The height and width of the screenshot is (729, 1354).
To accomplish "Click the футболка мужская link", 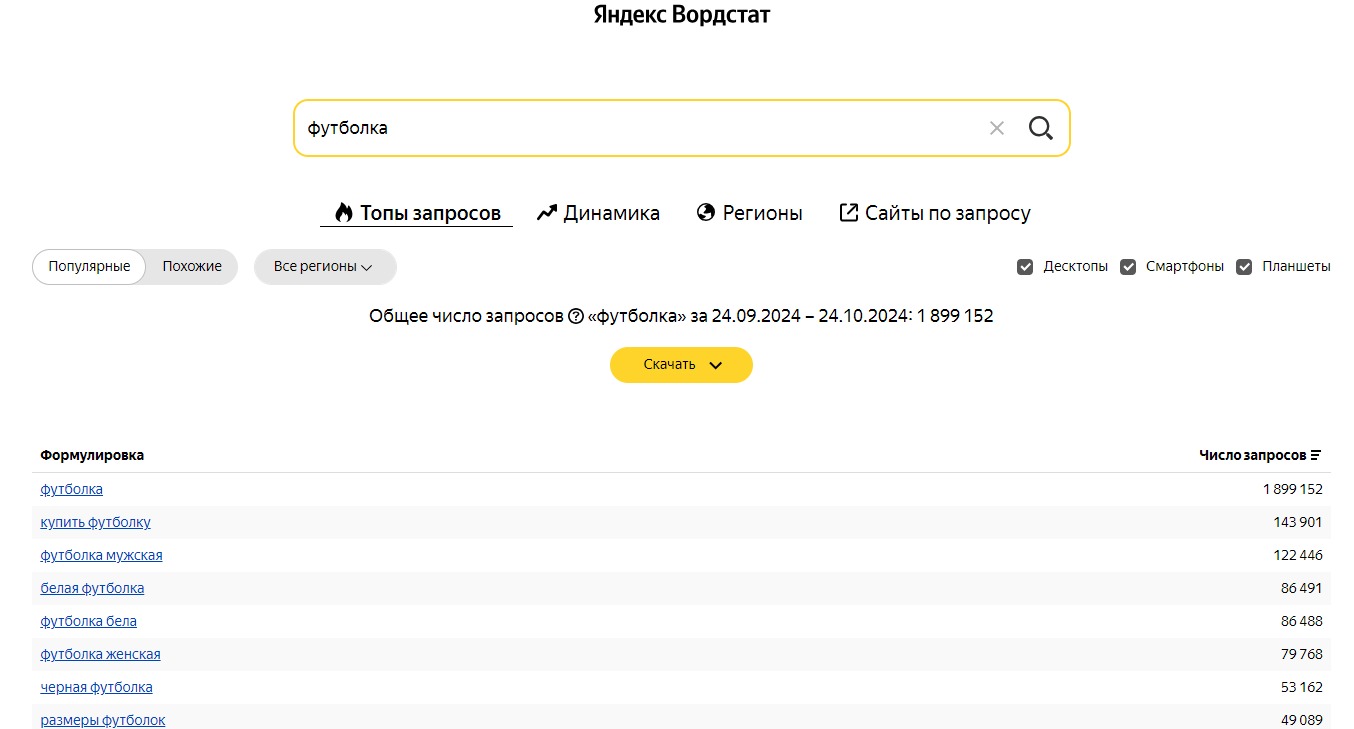I will [101, 555].
